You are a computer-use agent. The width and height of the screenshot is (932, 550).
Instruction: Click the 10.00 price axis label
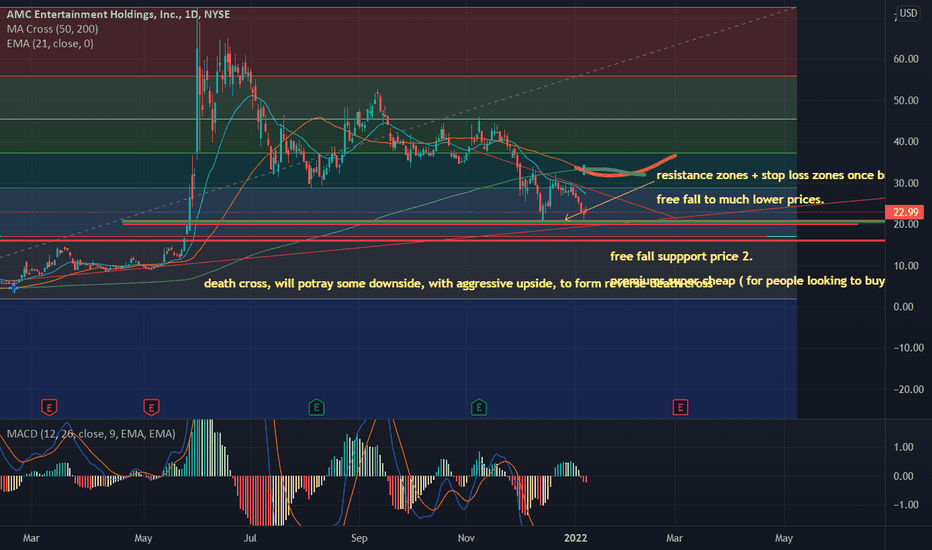tap(906, 266)
